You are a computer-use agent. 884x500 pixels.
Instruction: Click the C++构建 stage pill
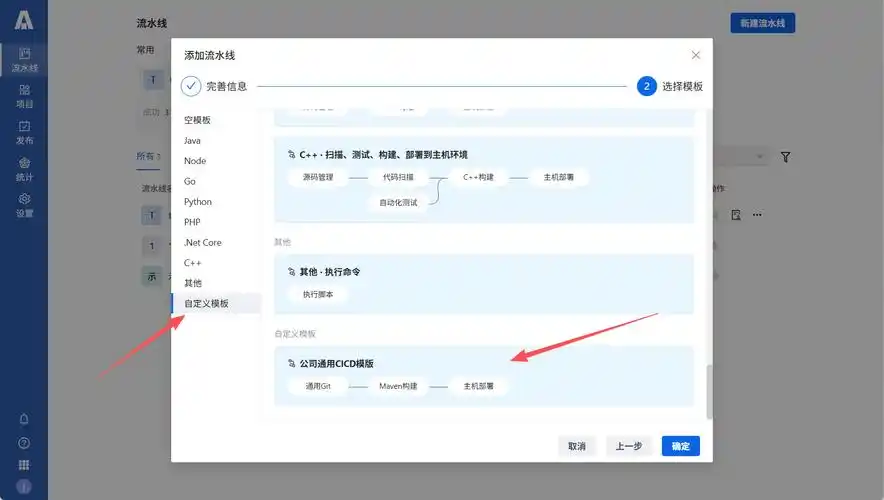[x=478, y=177]
